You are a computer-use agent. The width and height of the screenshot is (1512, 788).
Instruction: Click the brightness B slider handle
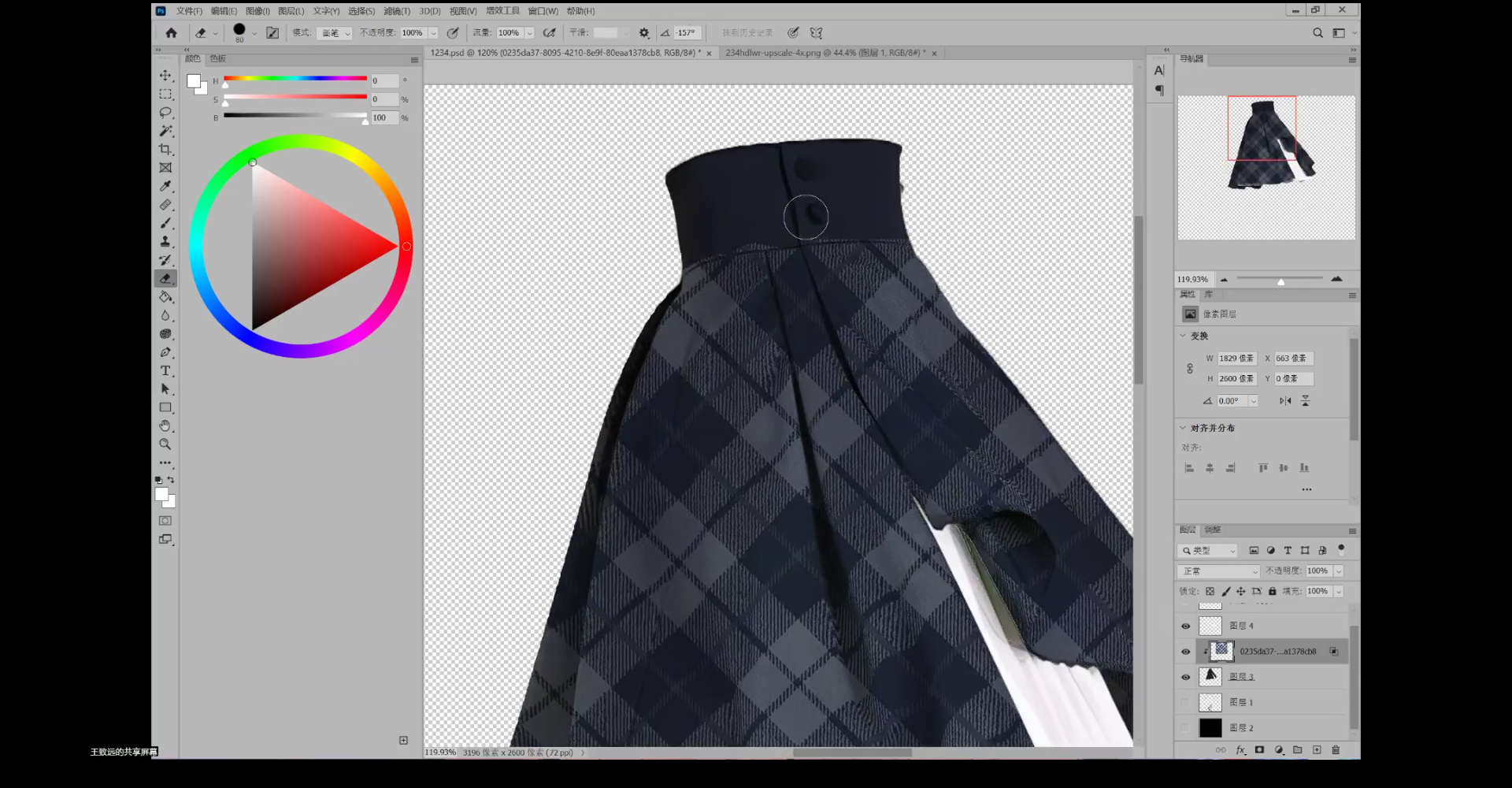pos(365,121)
